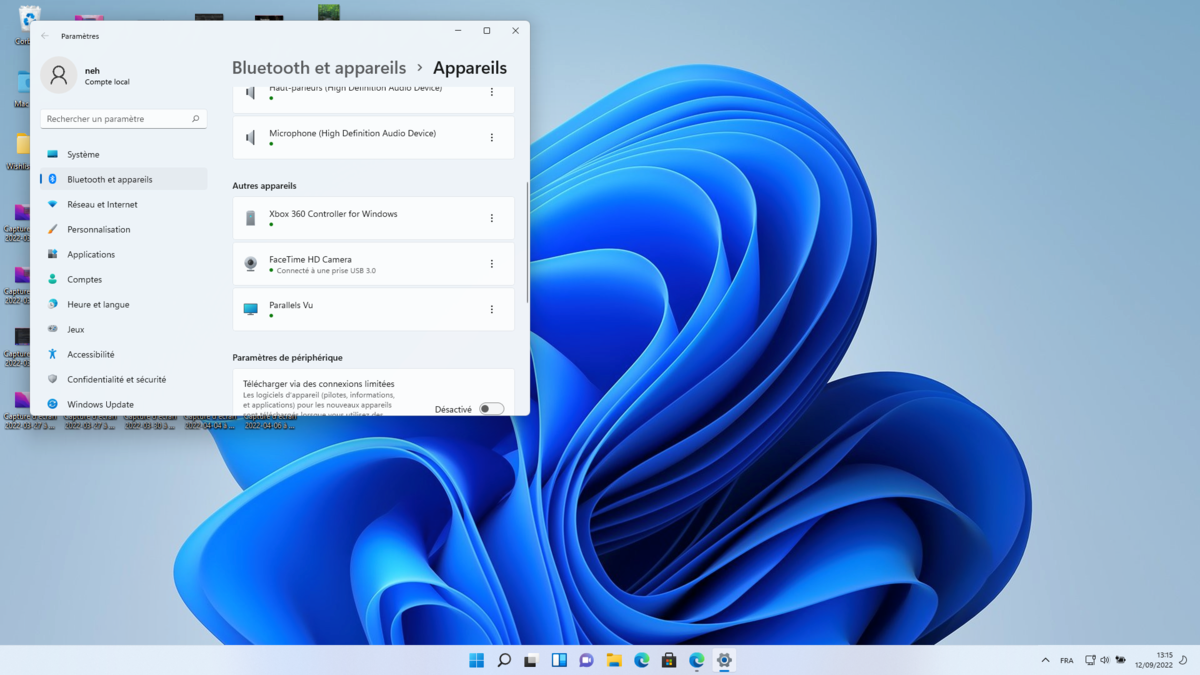Show hidden system tray icons chevron
The width and height of the screenshot is (1200, 675).
tap(1045, 660)
